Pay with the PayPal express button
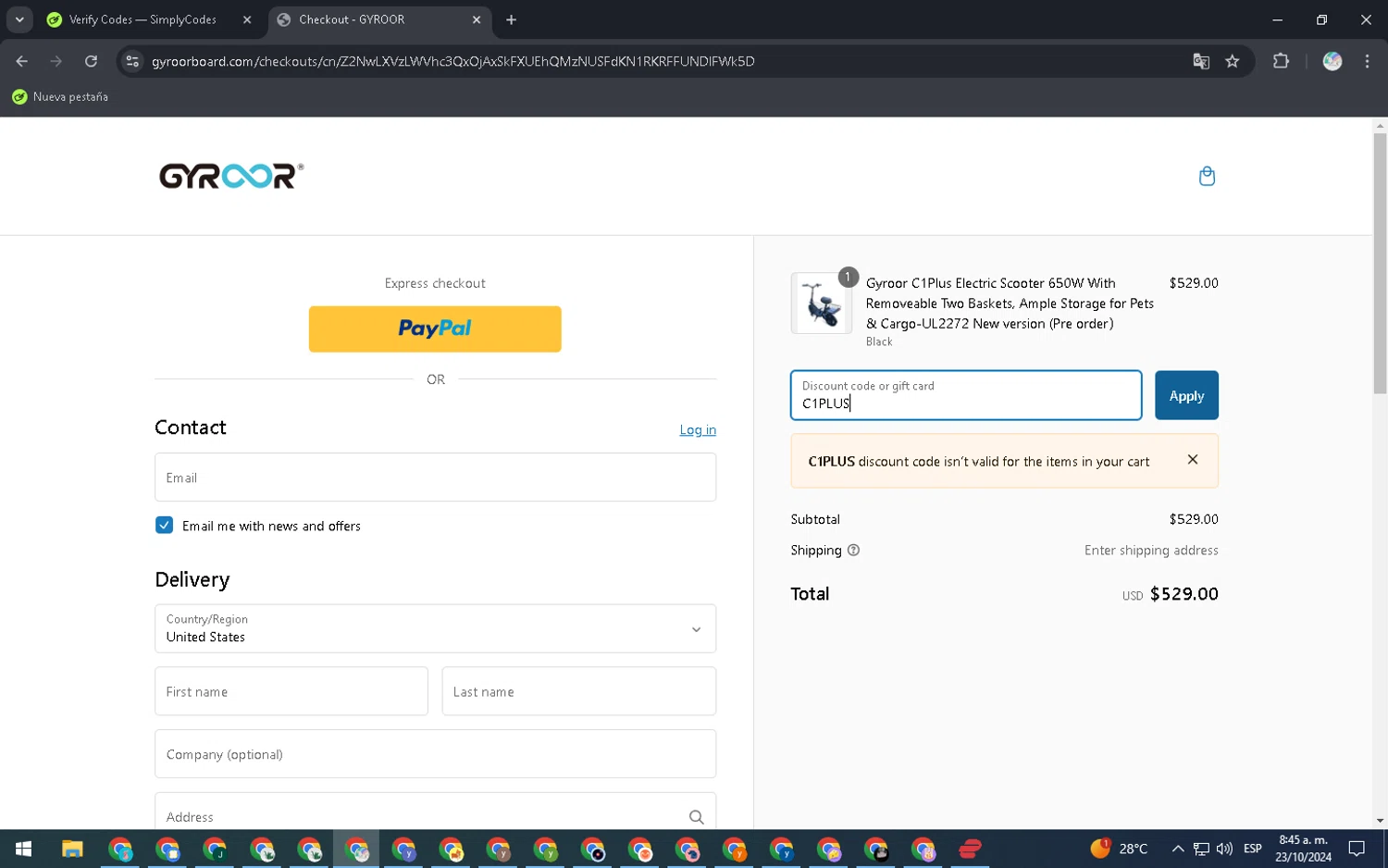This screenshot has width=1388, height=868. (435, 329)
